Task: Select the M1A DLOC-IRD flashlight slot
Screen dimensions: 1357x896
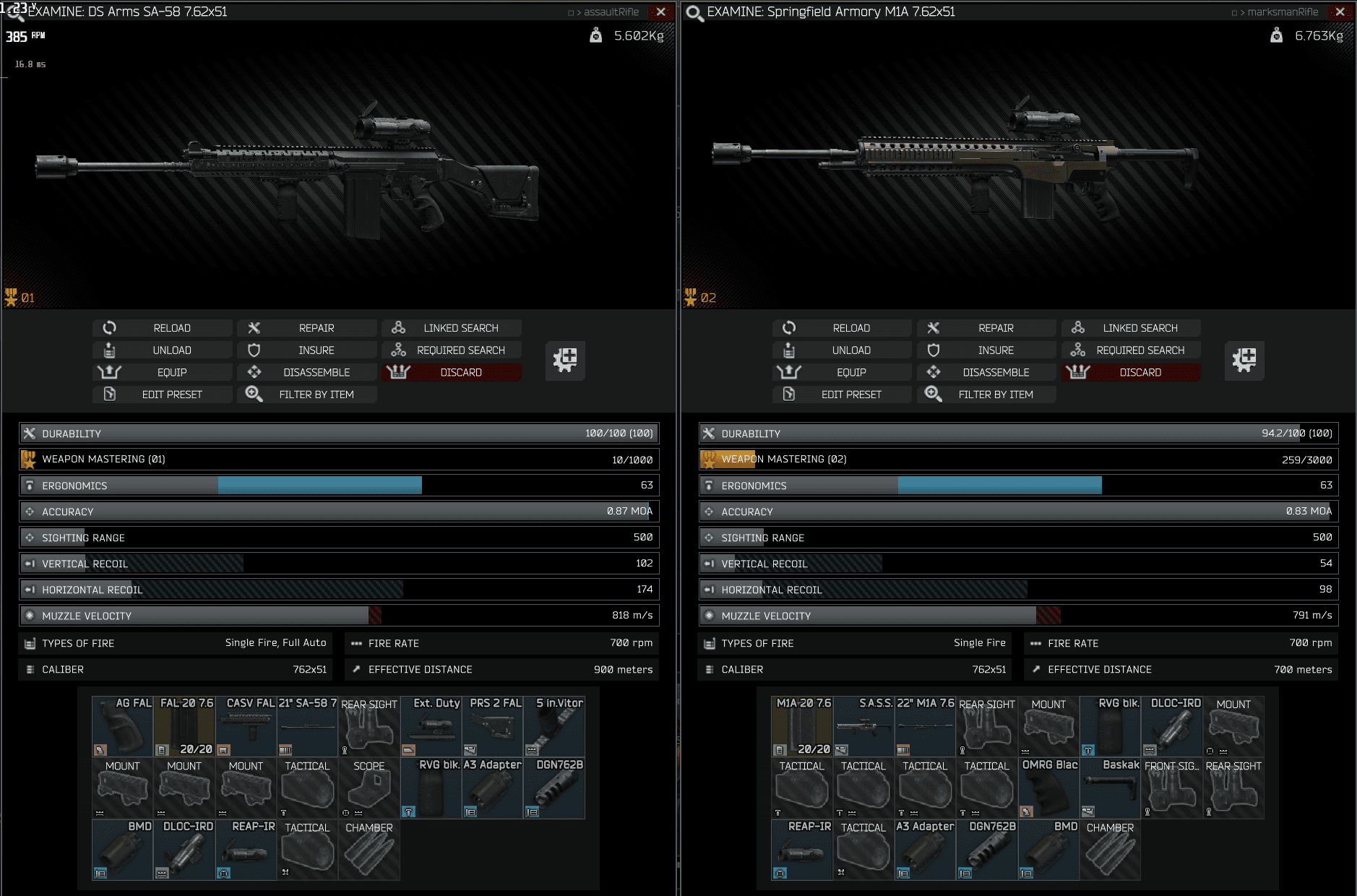Action: click(1172, 726)
